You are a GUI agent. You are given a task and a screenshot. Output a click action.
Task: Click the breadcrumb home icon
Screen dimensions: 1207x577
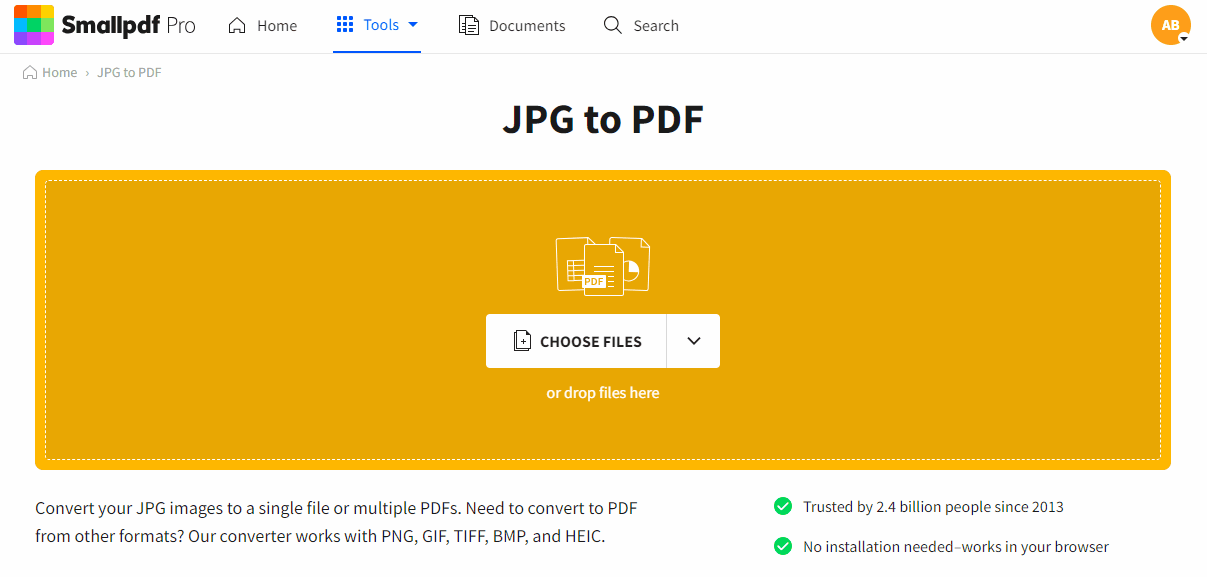tap(30, 72)
